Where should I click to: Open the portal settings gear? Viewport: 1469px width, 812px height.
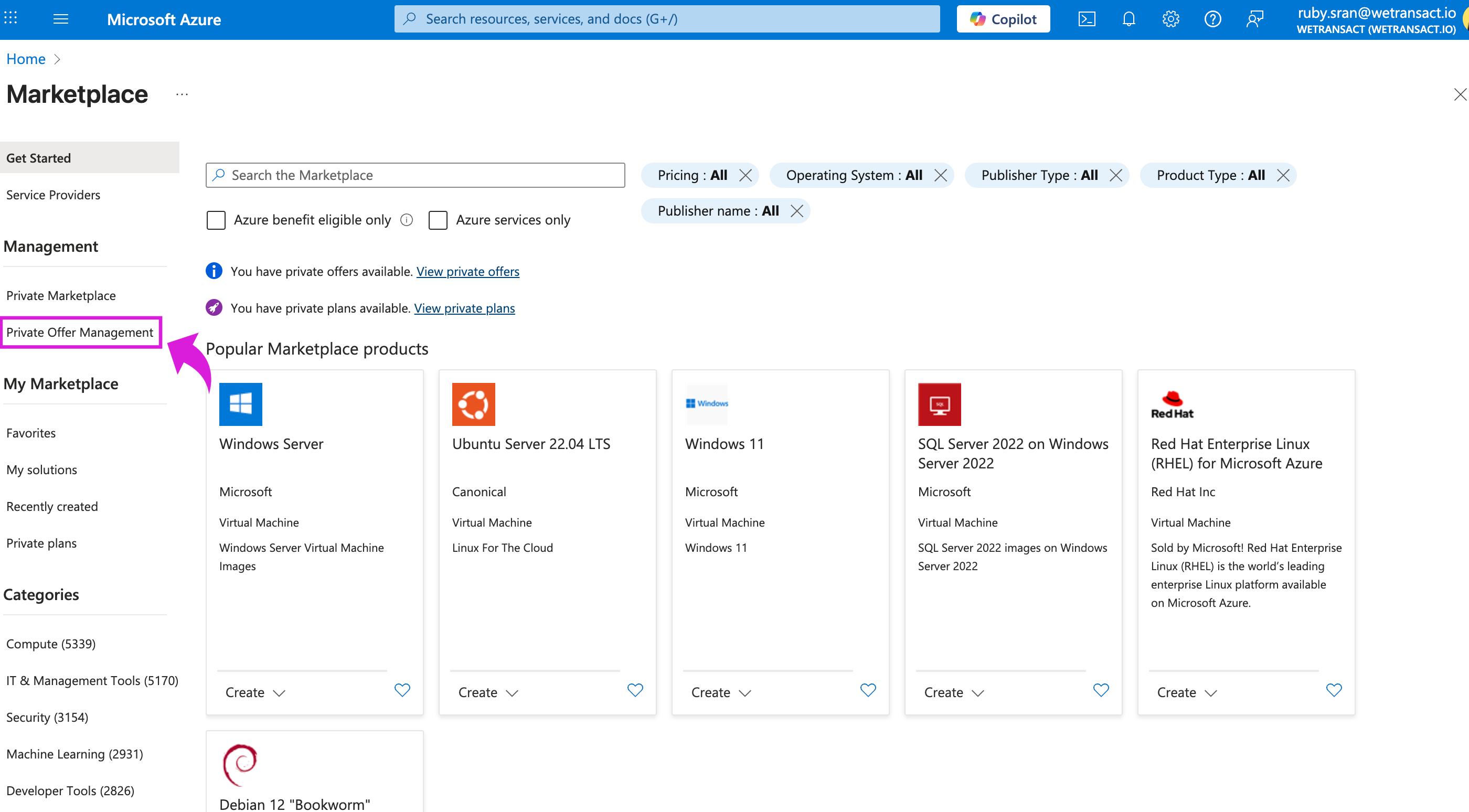tap(1170, 19)
